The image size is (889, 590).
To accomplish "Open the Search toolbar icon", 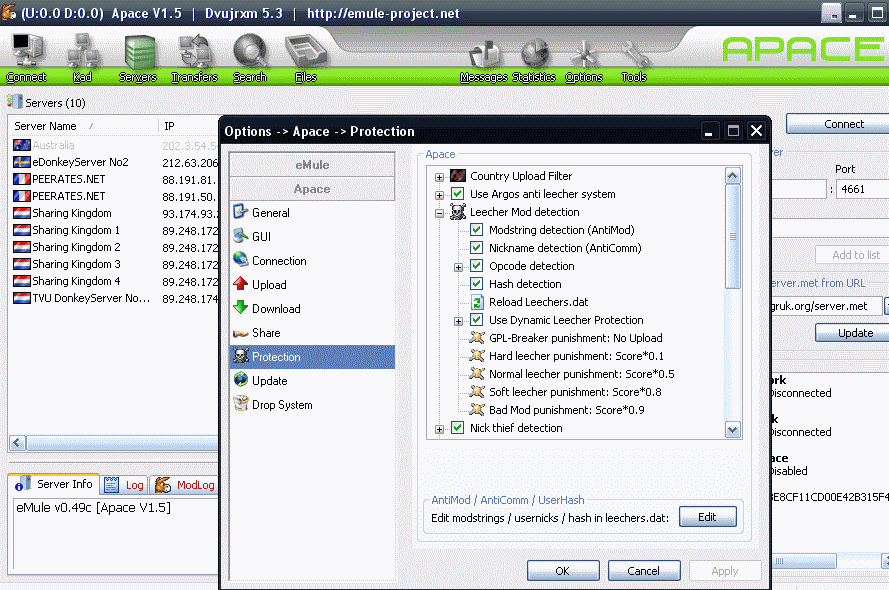I will pos(249,58).
